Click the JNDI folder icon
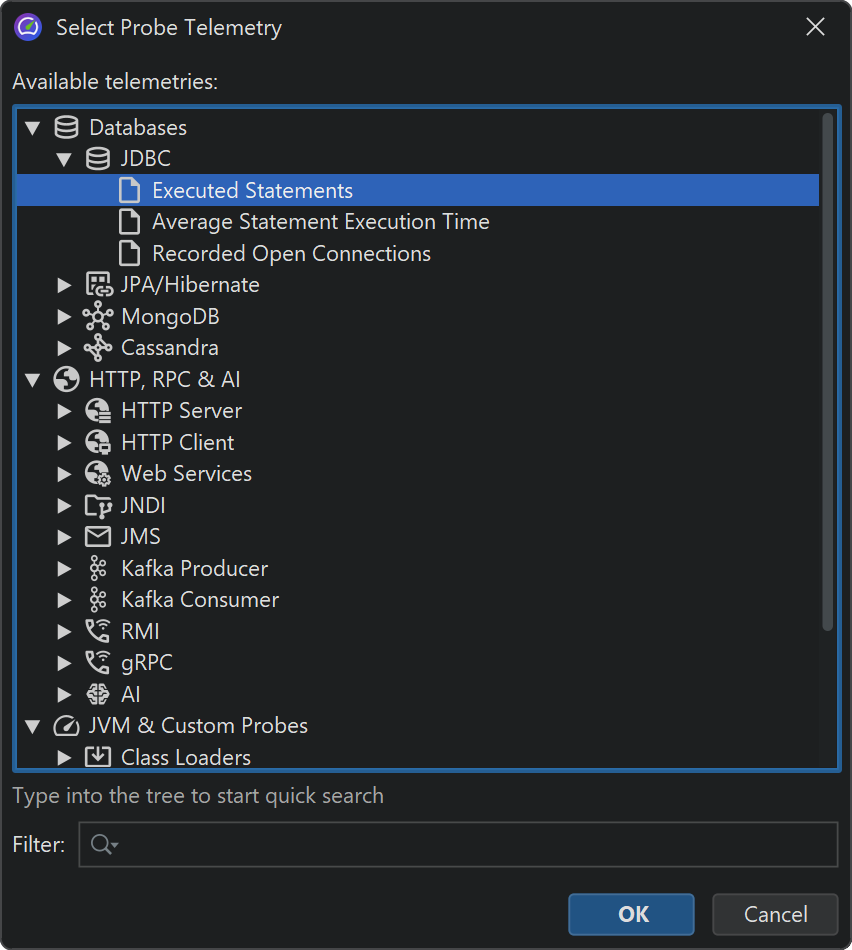 pyautogui.click(x=98, y=506)
